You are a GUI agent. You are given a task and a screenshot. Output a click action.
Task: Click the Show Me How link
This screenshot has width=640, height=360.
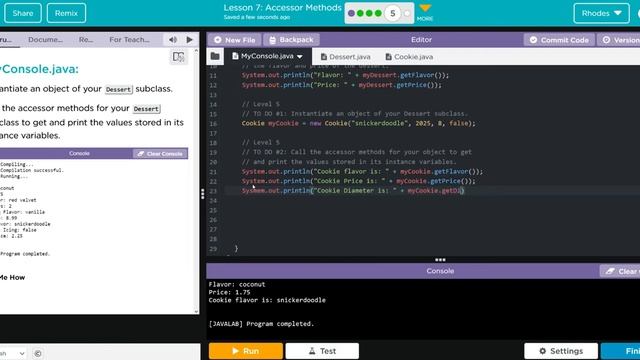pyautogui.click(x=12, y=277)
